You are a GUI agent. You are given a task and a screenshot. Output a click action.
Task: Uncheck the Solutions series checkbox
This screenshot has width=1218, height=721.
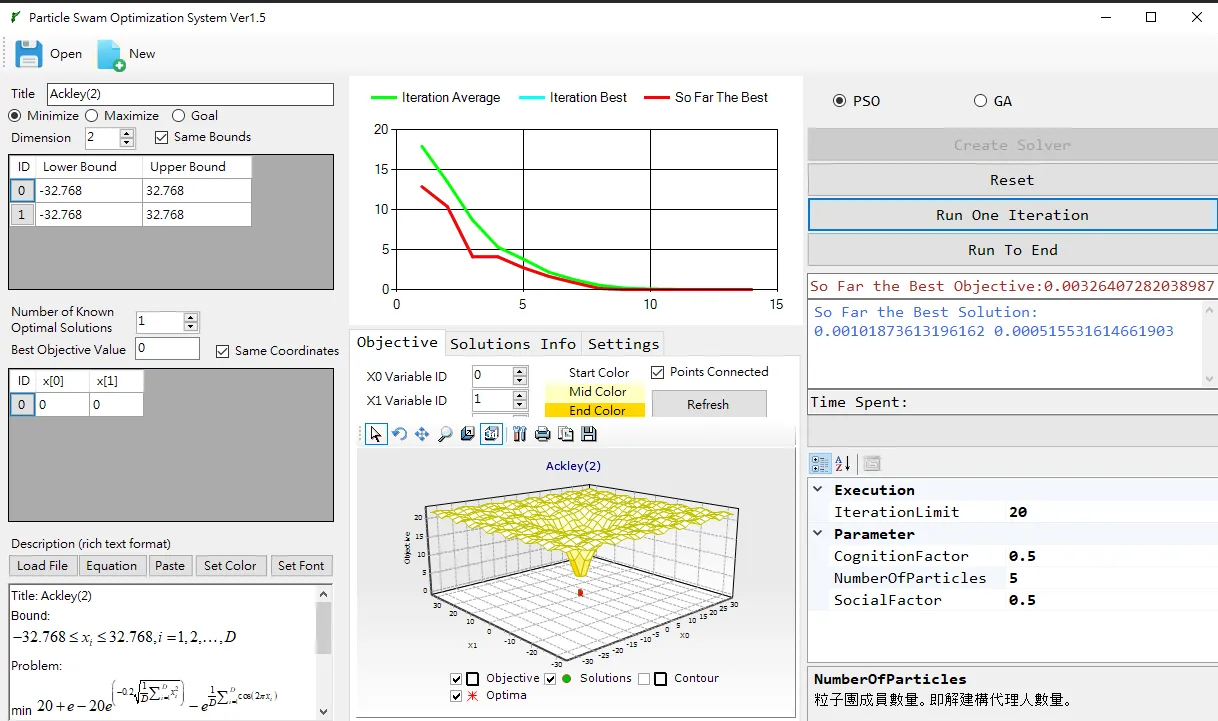(x=550, y=678)
